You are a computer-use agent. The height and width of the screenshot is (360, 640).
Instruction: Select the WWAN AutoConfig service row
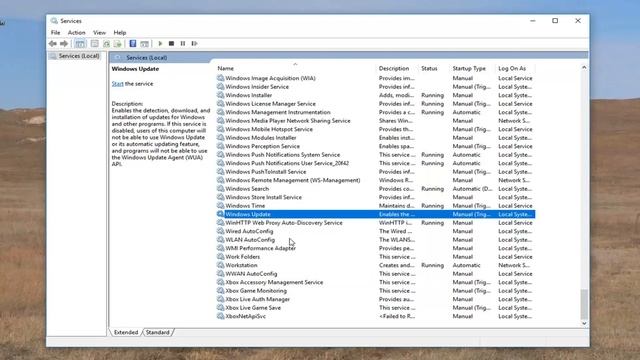(376, 274)
